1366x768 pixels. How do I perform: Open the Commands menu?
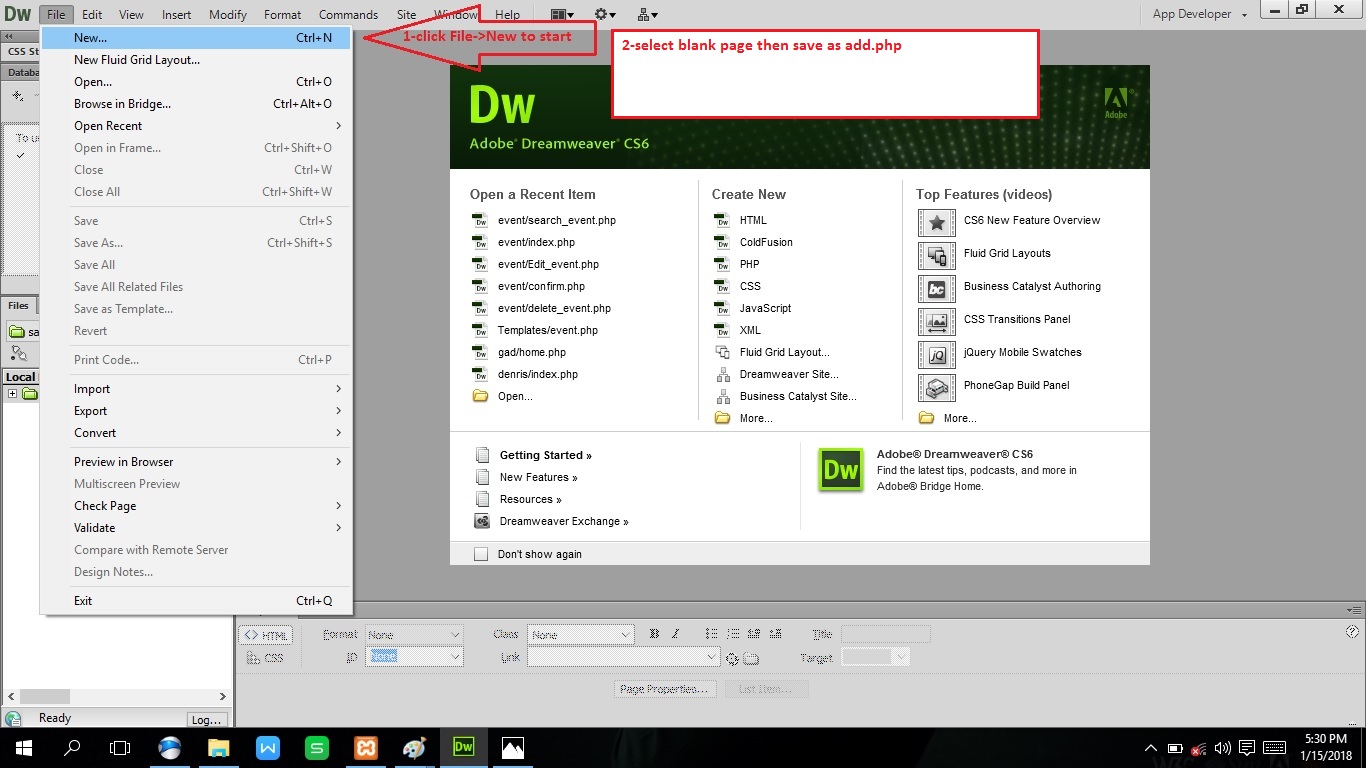[348, 14]
